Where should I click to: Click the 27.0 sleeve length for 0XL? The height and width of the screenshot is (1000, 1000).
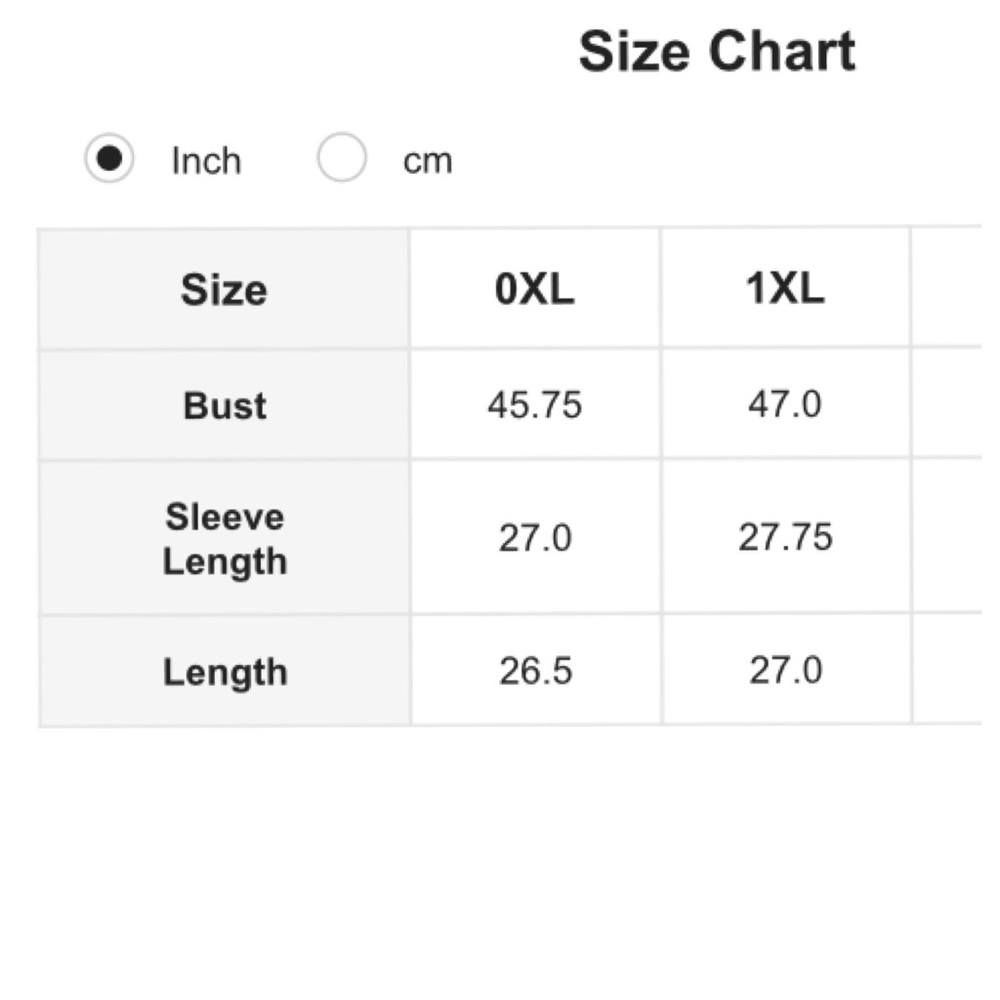[535, 539]
